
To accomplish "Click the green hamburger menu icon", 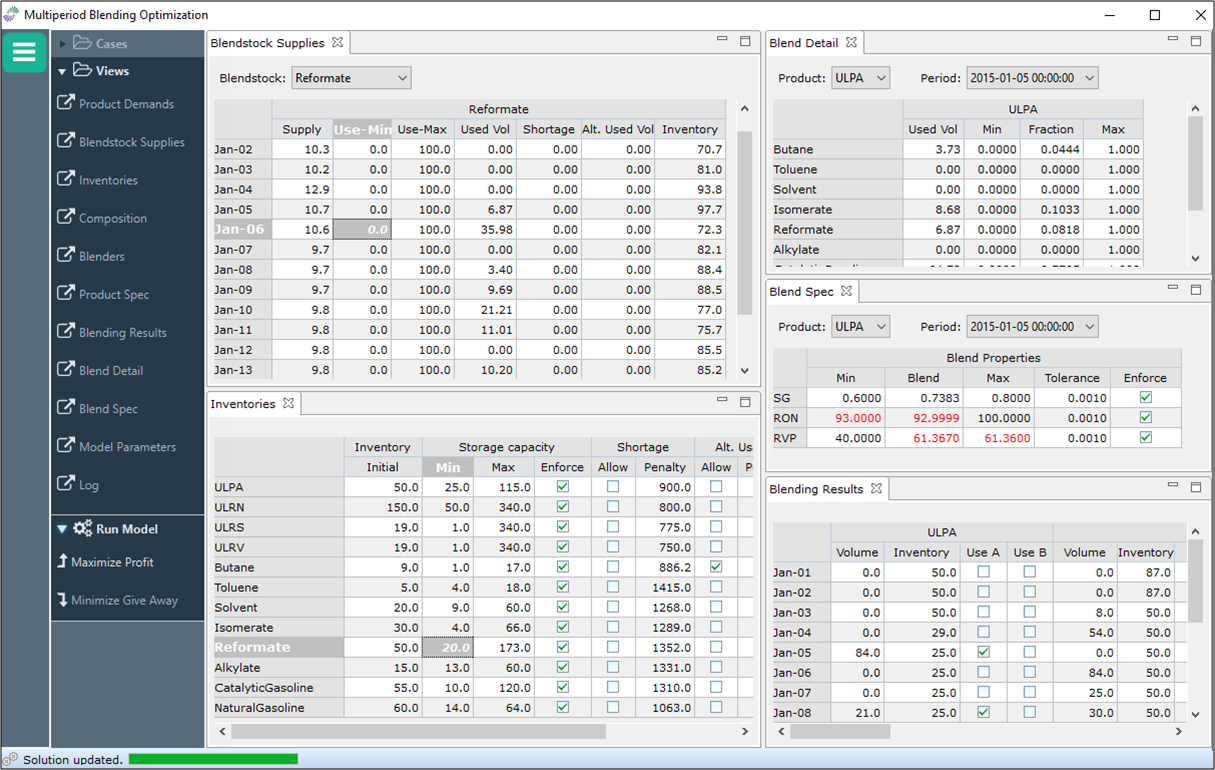I will pos(24,52).
